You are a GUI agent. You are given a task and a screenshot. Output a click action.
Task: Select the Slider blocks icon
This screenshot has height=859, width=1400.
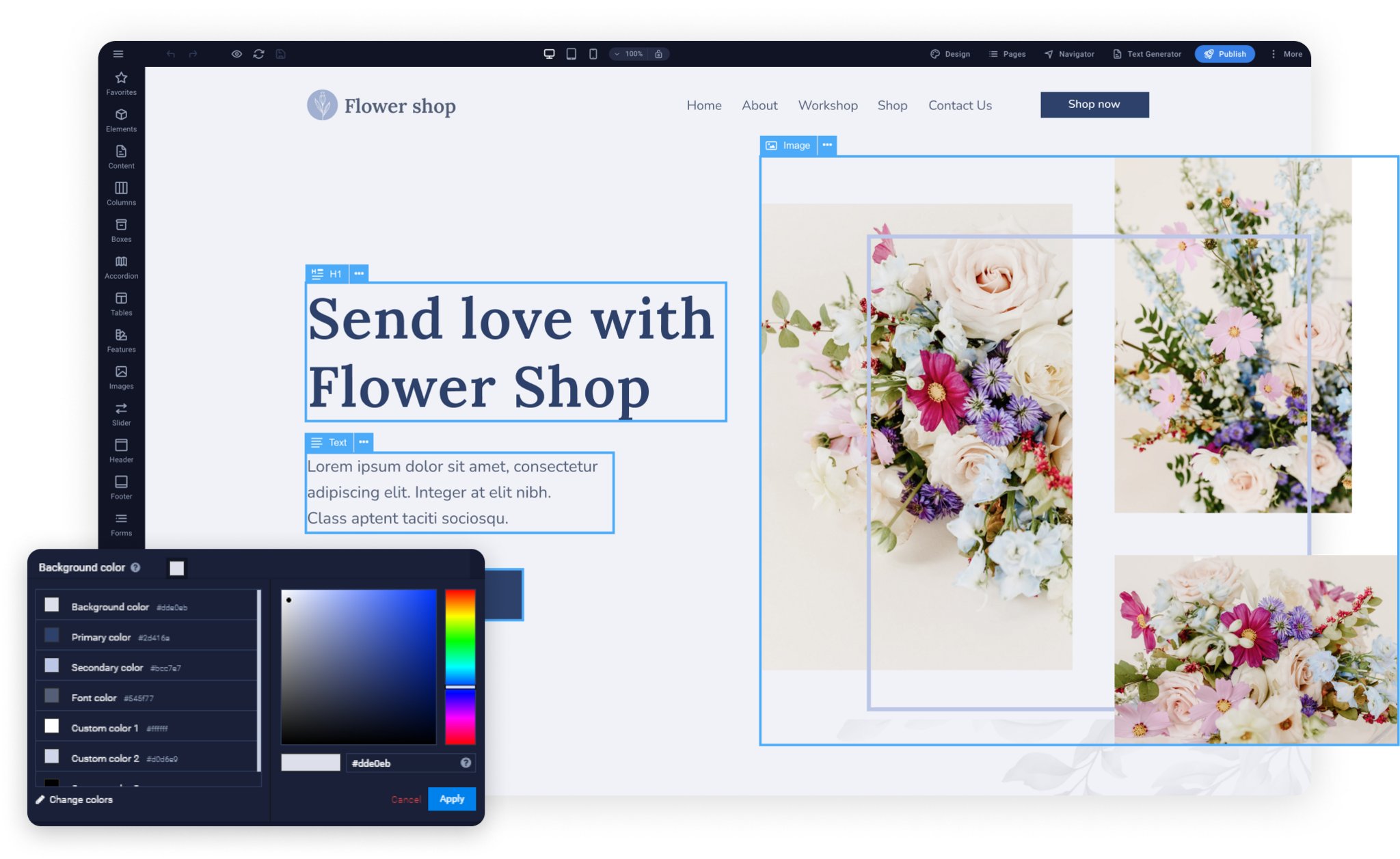(x=121, y=413)
